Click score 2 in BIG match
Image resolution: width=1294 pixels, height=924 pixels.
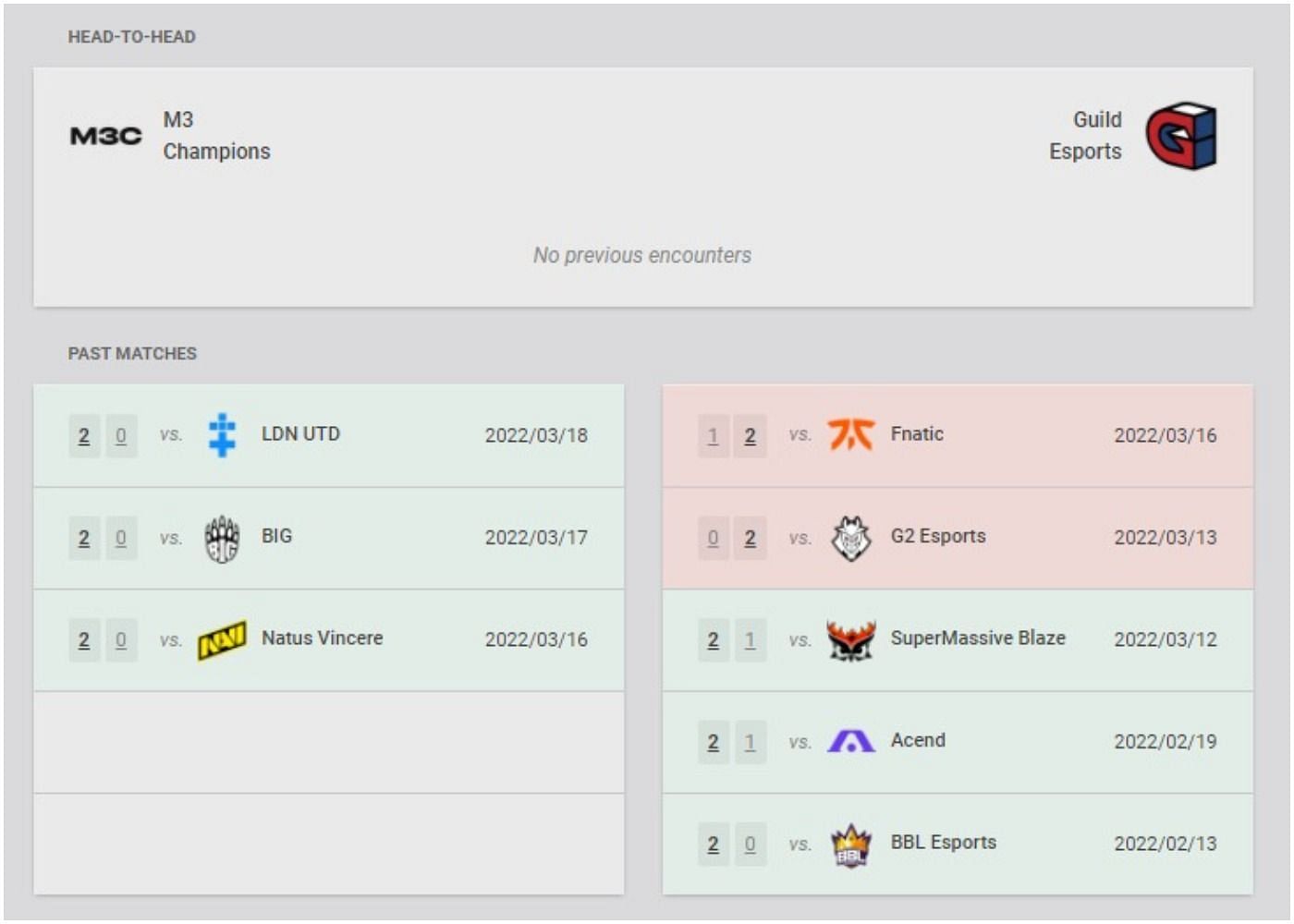tap(84, 539)
